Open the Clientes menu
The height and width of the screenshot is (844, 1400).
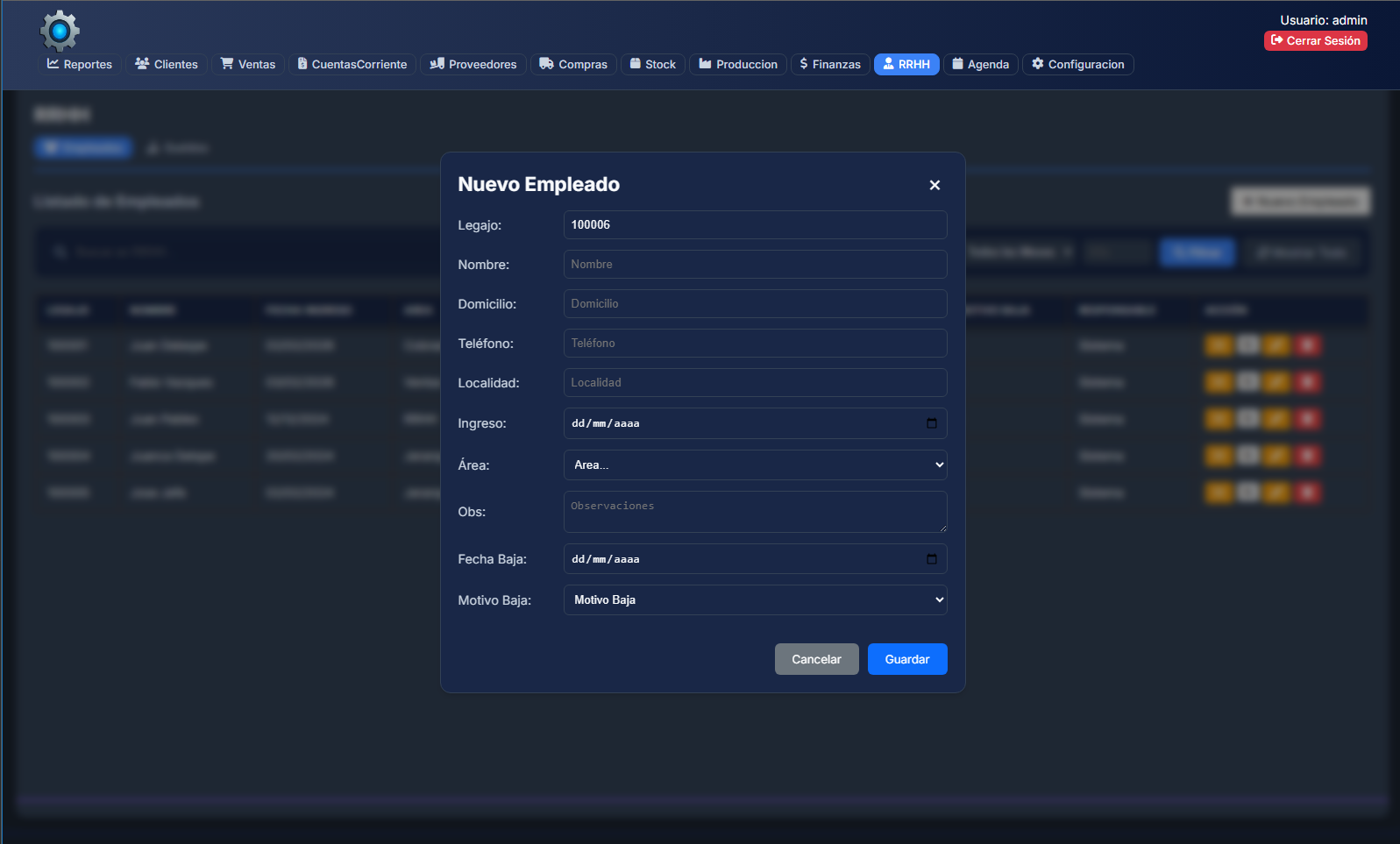(167, 64)
